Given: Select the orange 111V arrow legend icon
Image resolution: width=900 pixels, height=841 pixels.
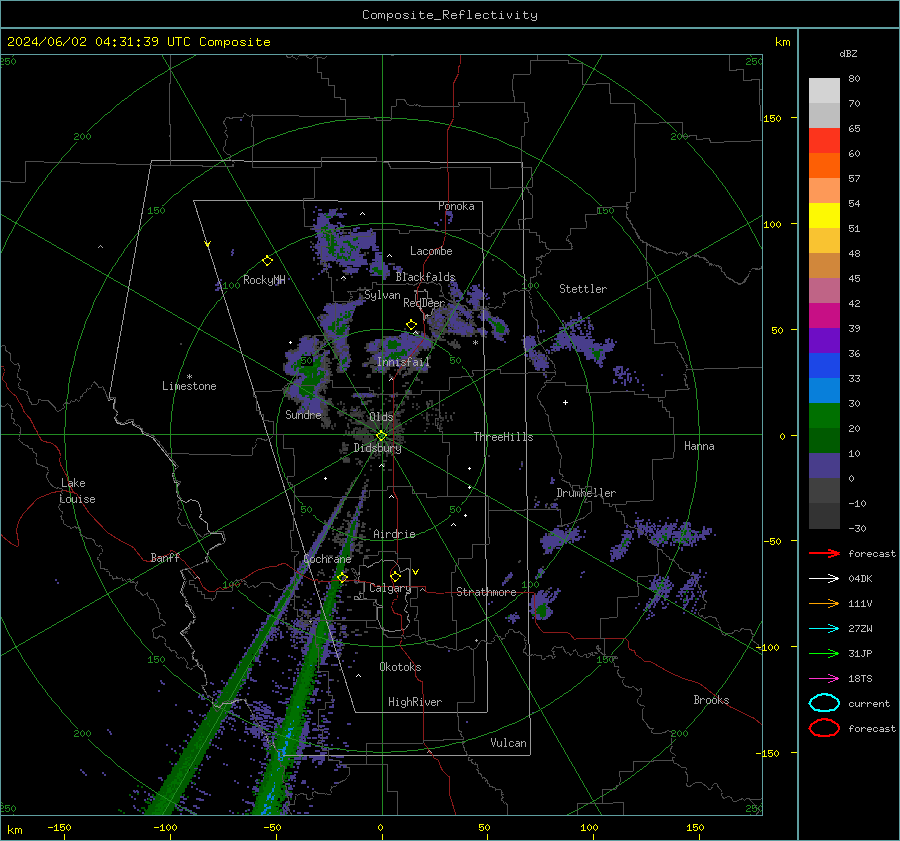Looking at the screenshot, I should (824, 603).
